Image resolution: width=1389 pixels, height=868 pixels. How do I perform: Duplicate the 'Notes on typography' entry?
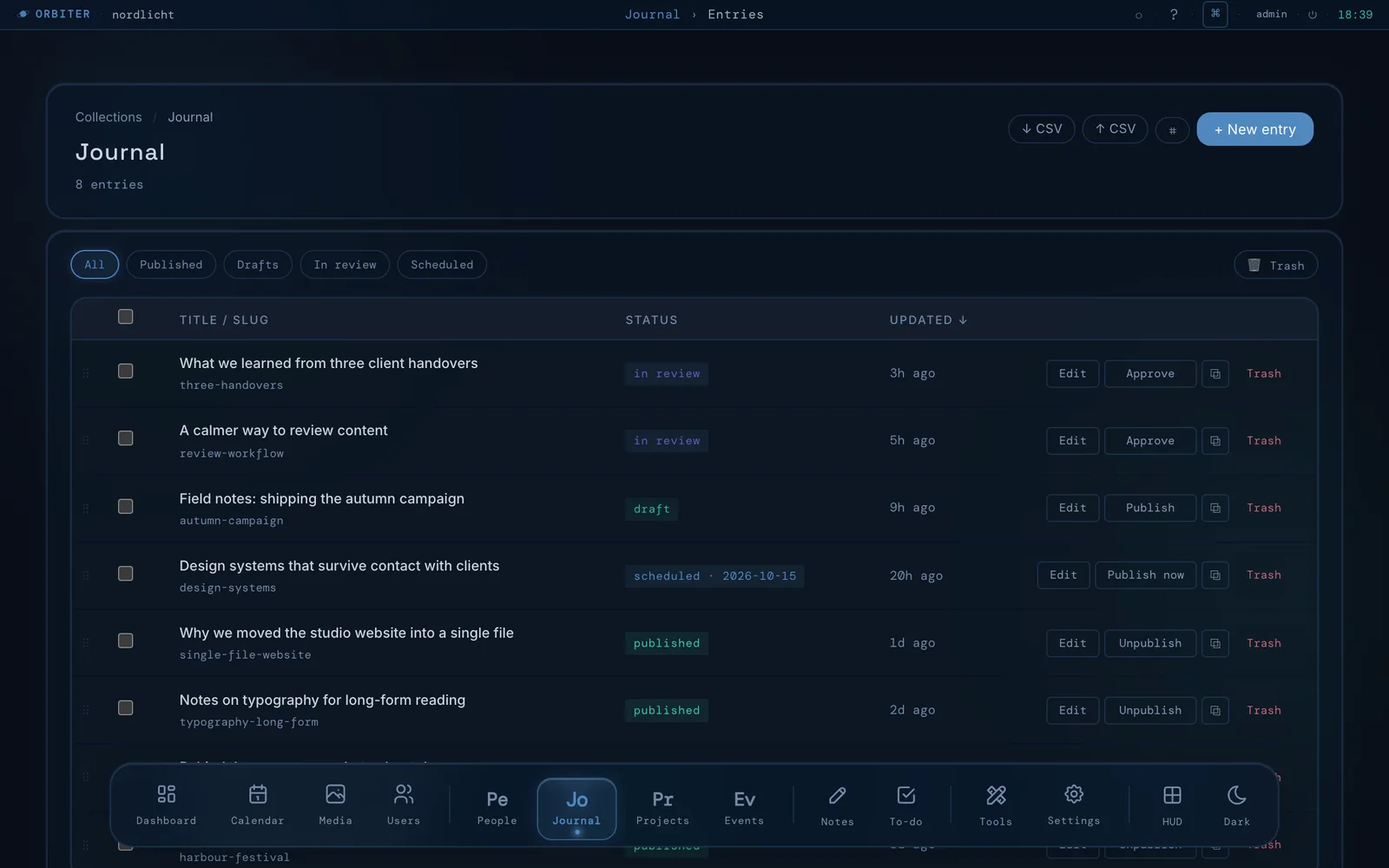[1215, 711]
